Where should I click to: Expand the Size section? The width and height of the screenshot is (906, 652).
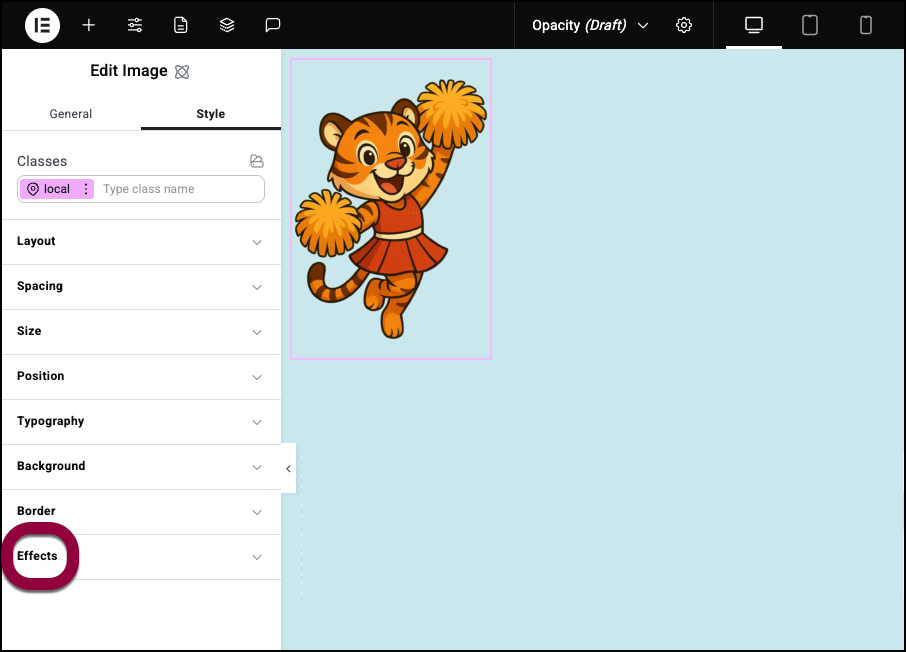142,332
